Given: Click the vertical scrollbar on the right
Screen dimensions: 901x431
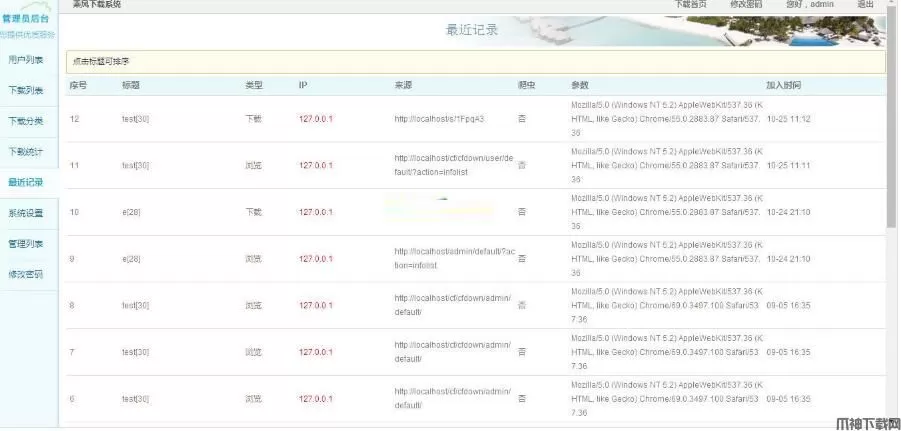Looking at the screenshot, I should 892,150.
